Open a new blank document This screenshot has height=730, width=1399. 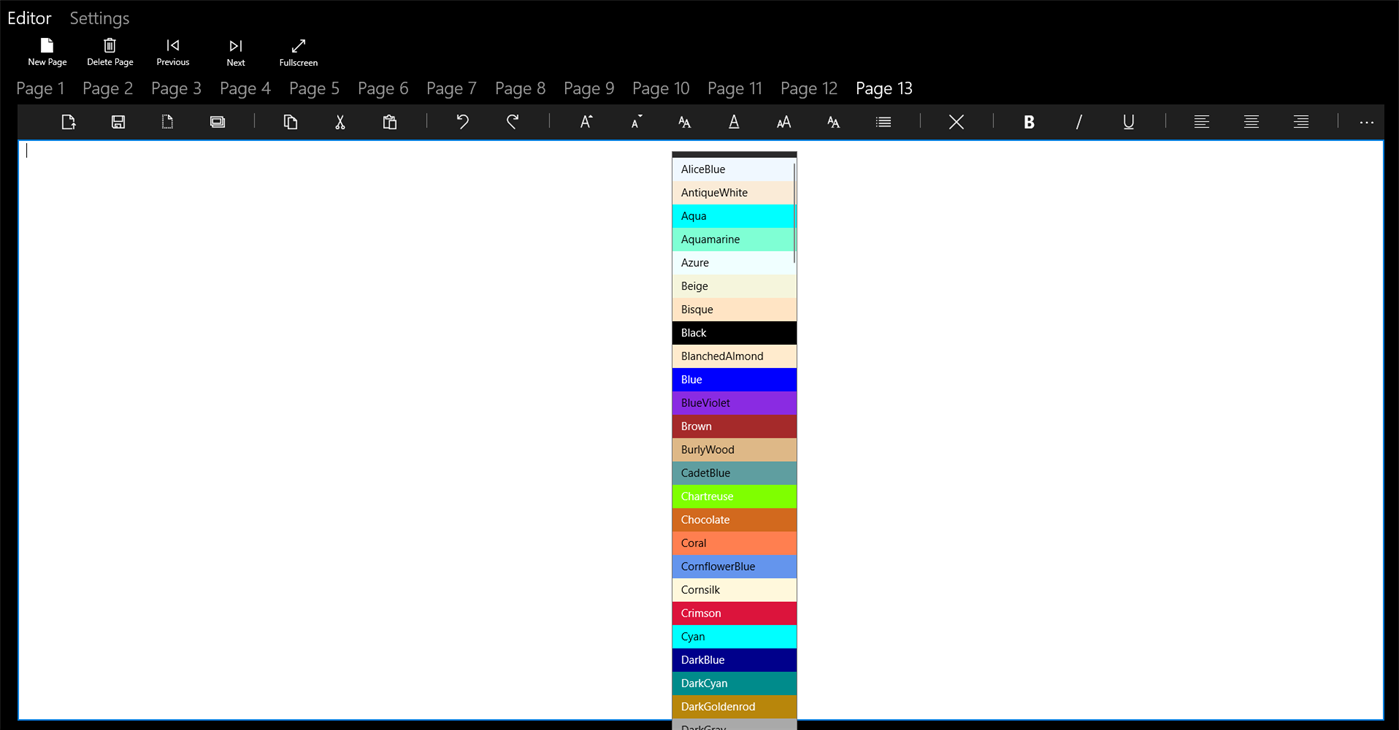tap(167, 121)
